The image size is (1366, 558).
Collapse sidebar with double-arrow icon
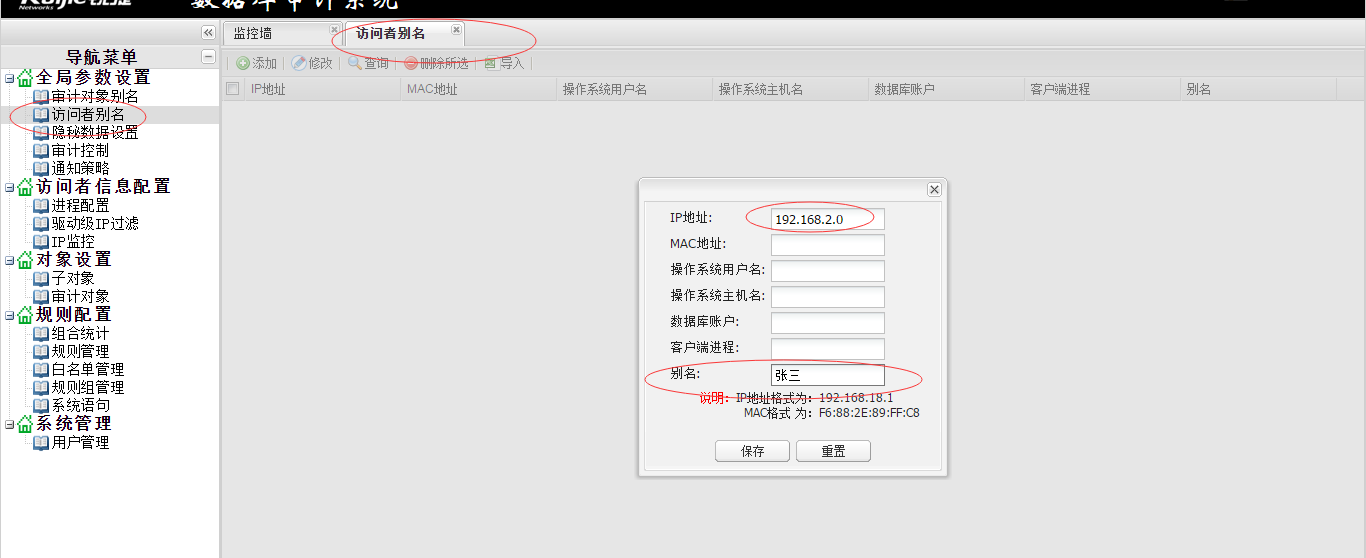(x=208, y=33)
